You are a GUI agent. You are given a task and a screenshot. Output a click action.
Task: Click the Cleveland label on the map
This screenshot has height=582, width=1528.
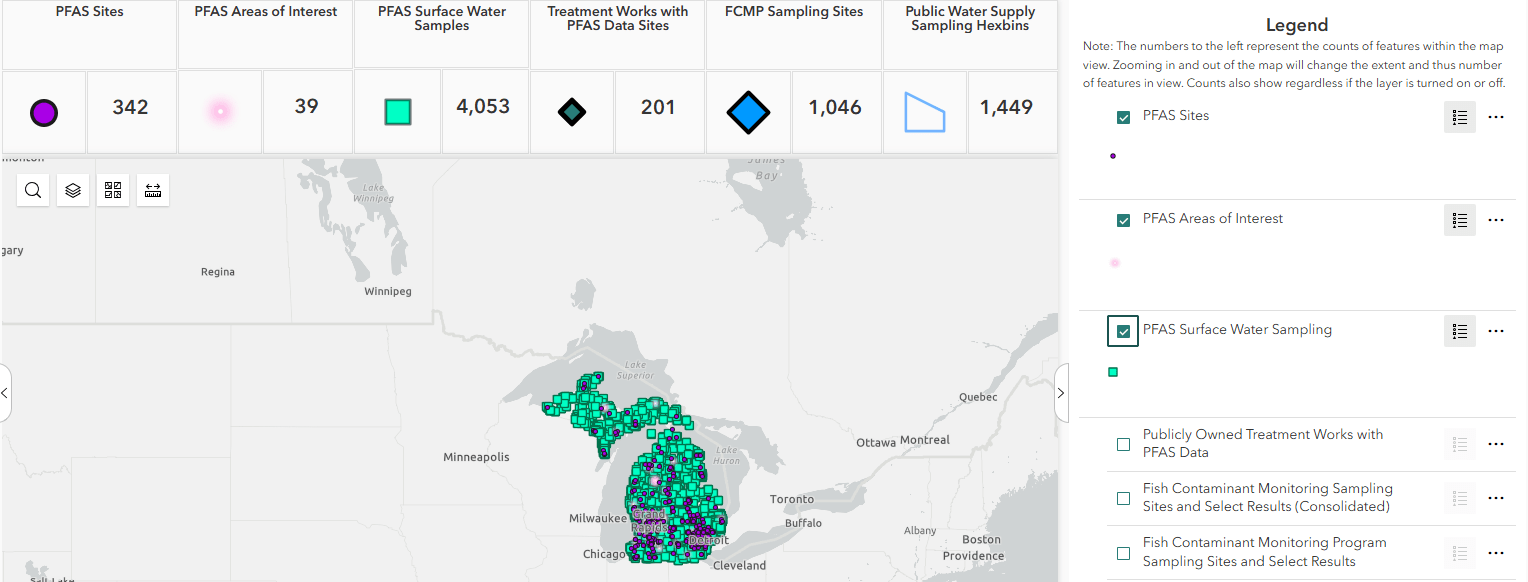pyautogui.click(x=739, y=566)
